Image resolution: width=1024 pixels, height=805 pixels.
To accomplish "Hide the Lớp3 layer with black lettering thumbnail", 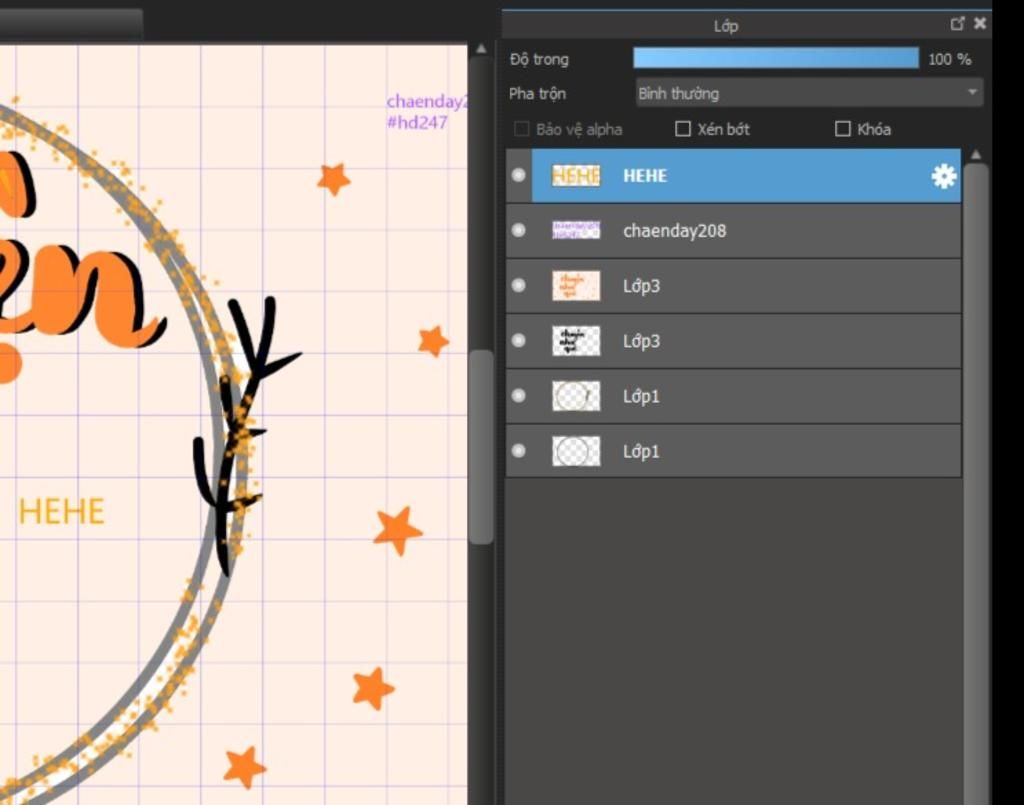I will 519,340.
